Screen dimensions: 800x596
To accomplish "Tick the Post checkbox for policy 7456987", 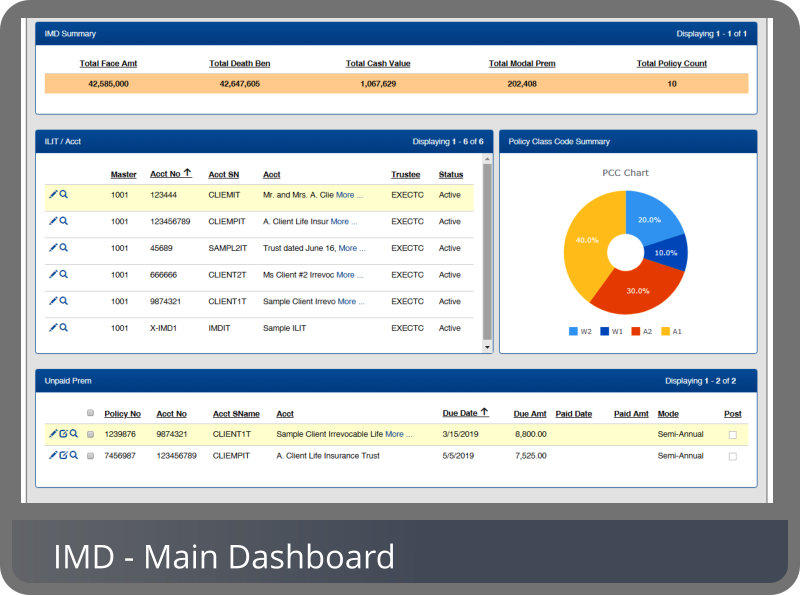I will (x=733, y=456).
